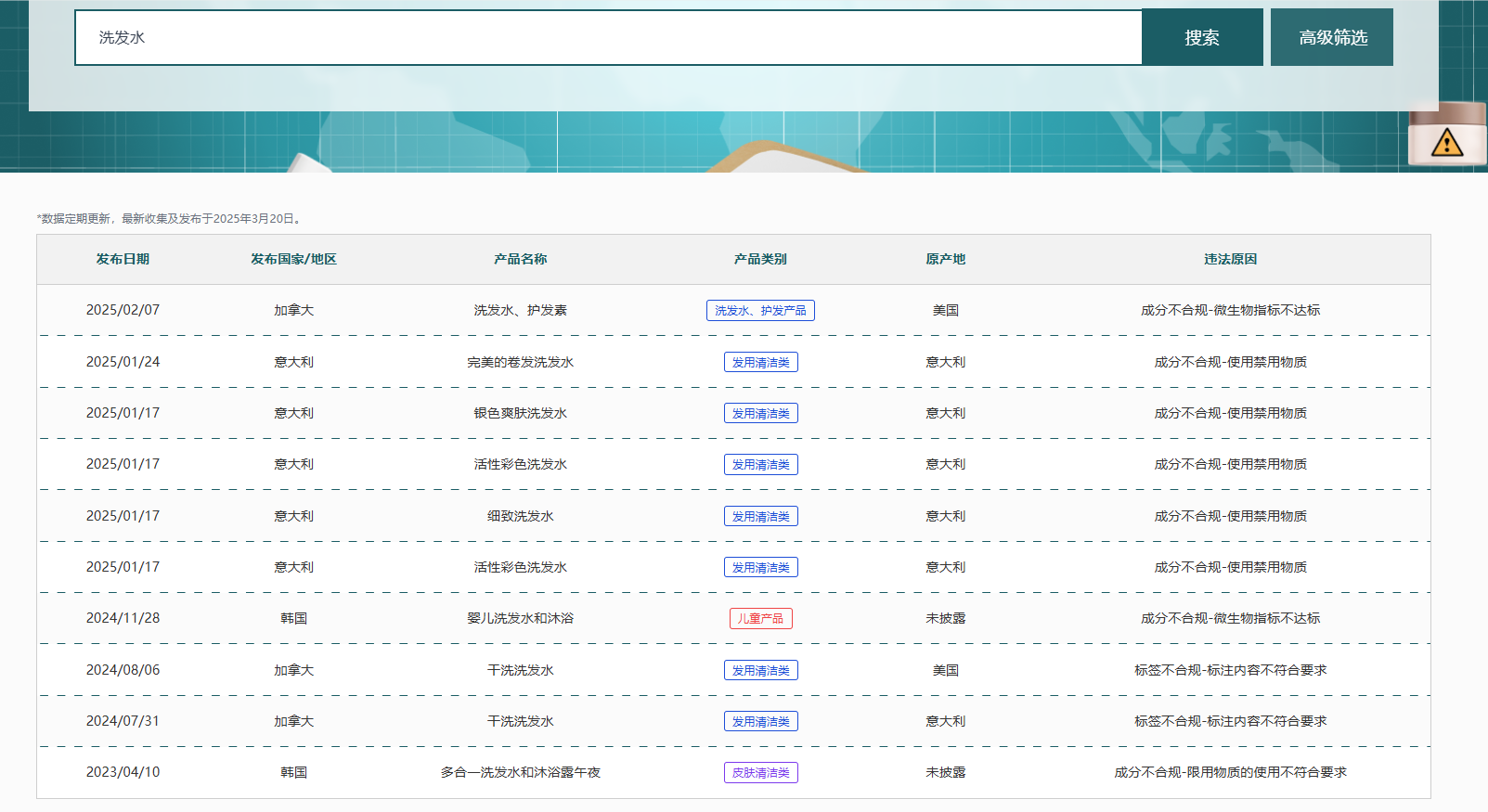Click the 发布国家/地区 column header
This screenshot has height=812, width=1488.
pos(293,260)
